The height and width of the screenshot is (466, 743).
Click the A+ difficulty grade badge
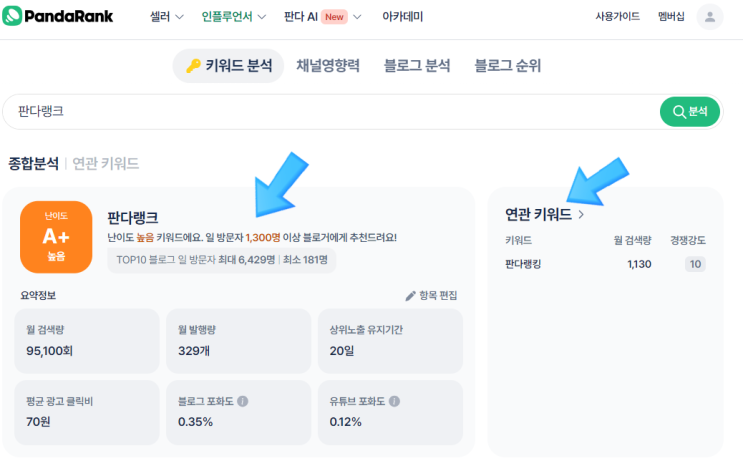click(x=56, y=236)
